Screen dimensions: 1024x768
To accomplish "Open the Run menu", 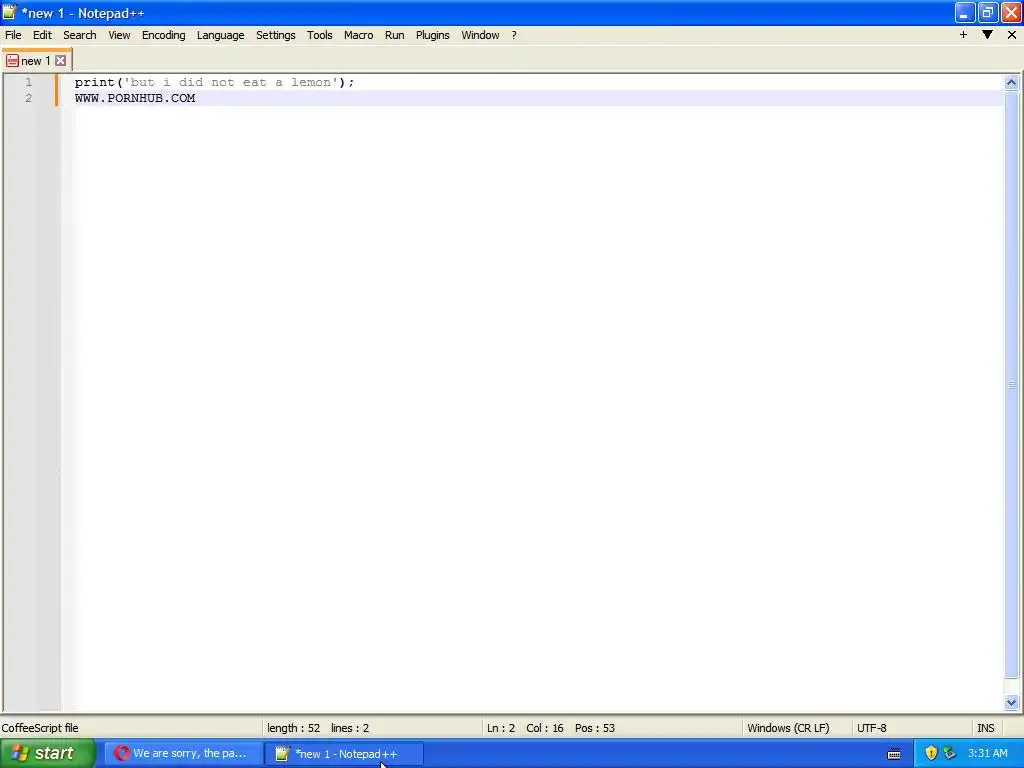I will tap(394, 35).
